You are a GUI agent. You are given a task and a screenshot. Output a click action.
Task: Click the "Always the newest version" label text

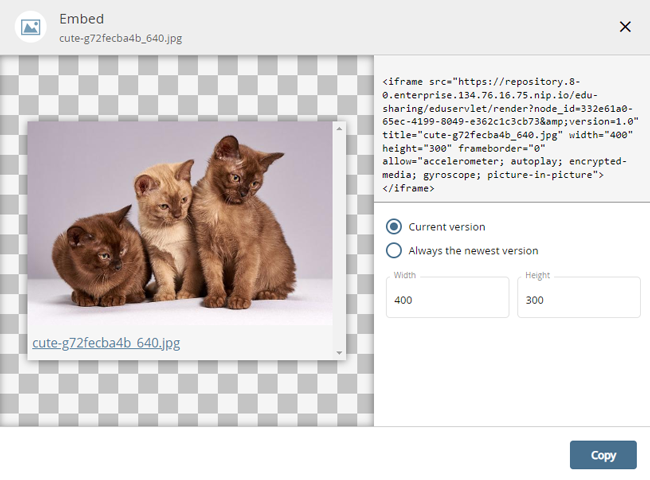(473, 251)
